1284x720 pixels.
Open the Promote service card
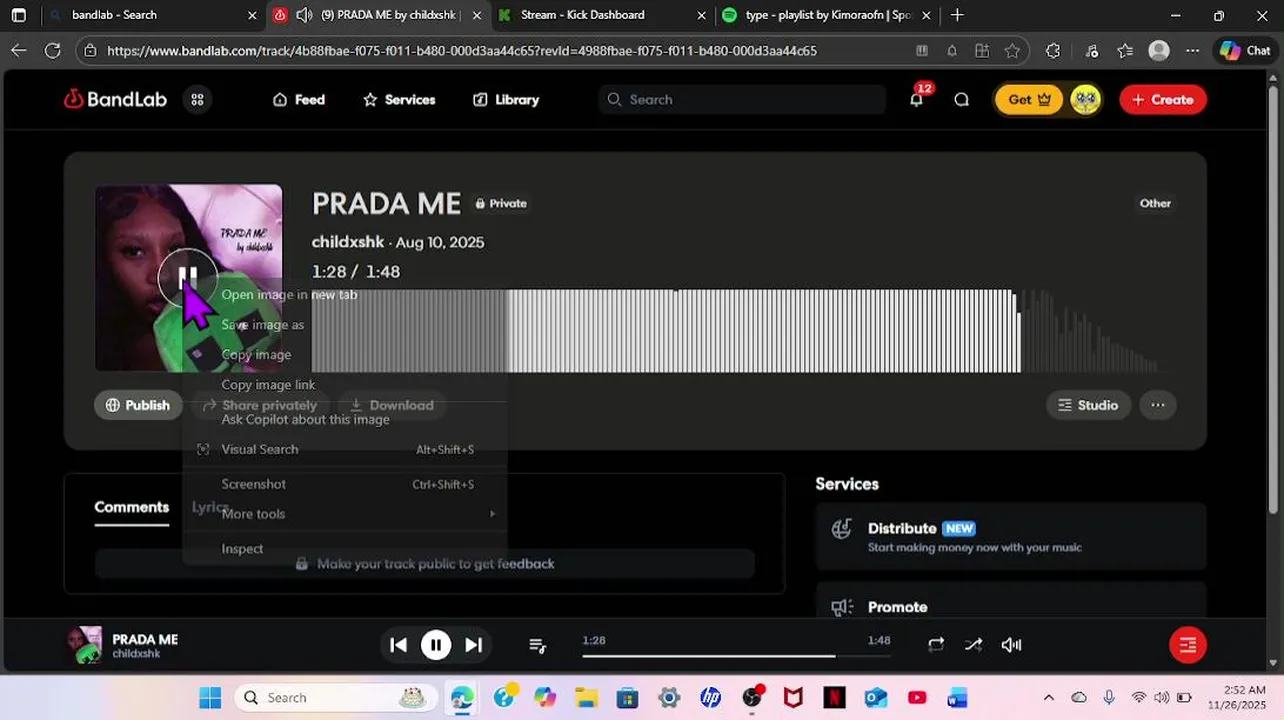(1011, 601)
